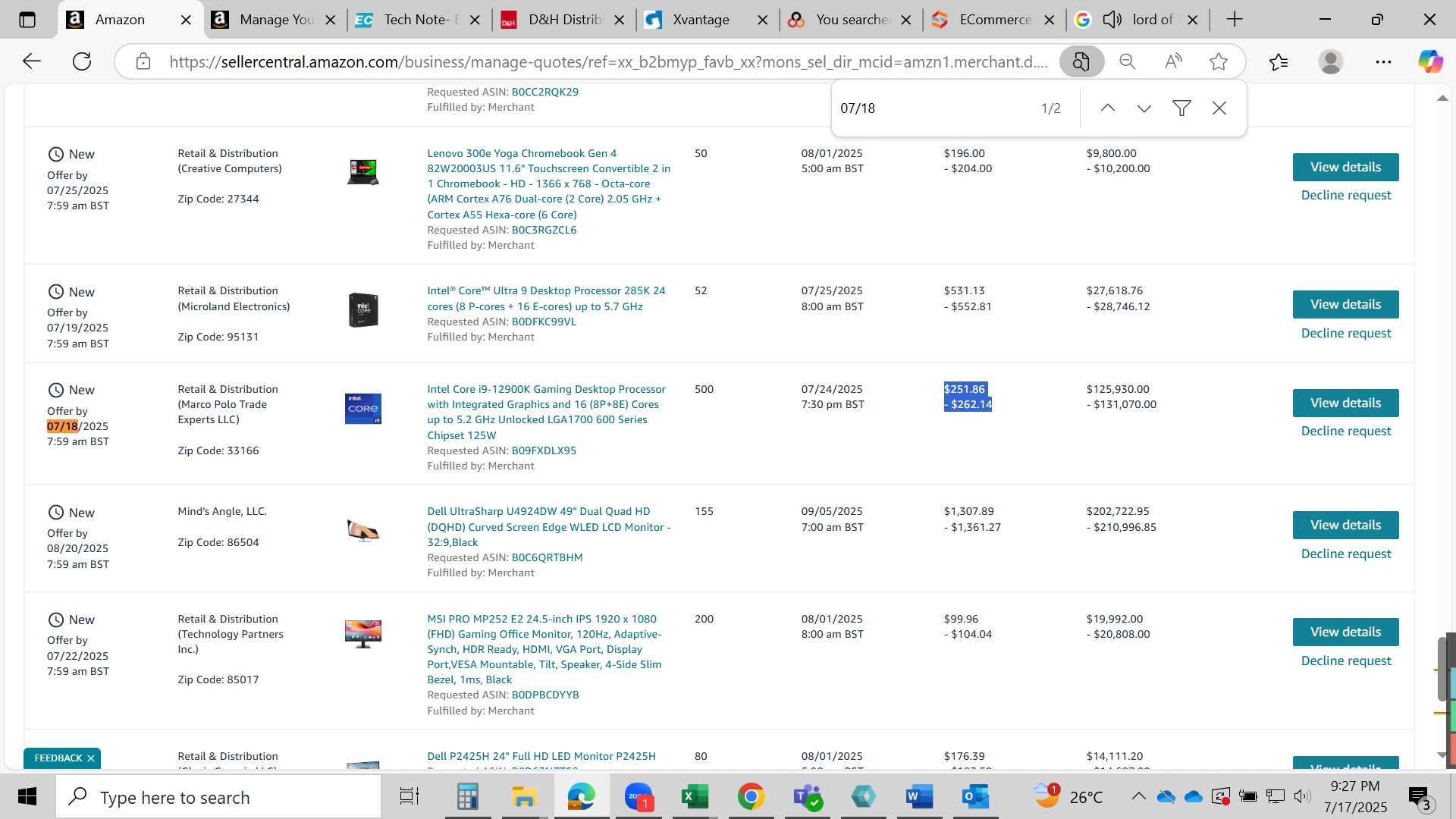
Task: Open Dell P2425H monitor product link
Action: tap(541, 756)
